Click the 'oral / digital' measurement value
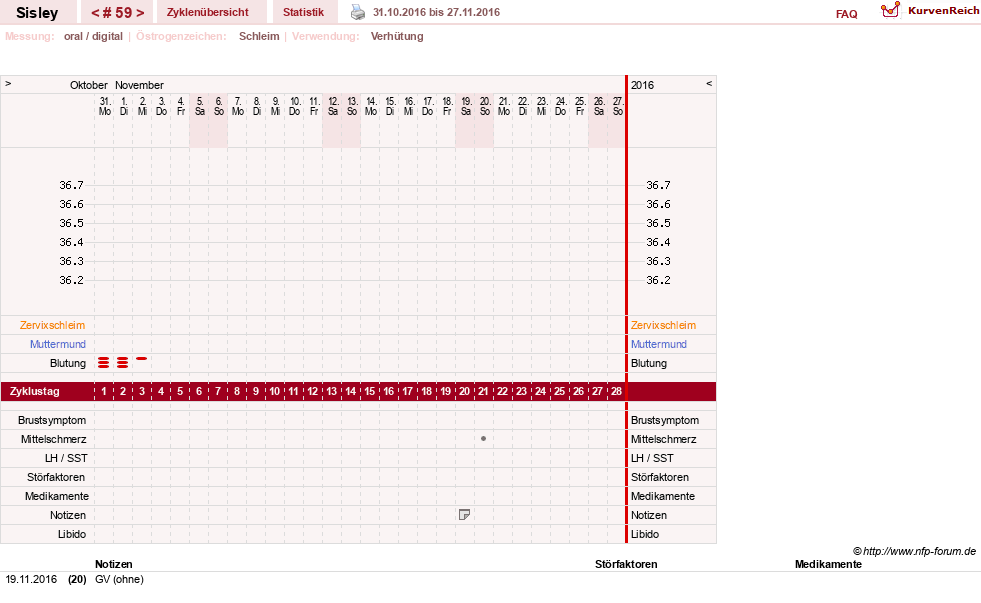The height and width of the screenshot is (603, 981). click(x=93, y=36)
